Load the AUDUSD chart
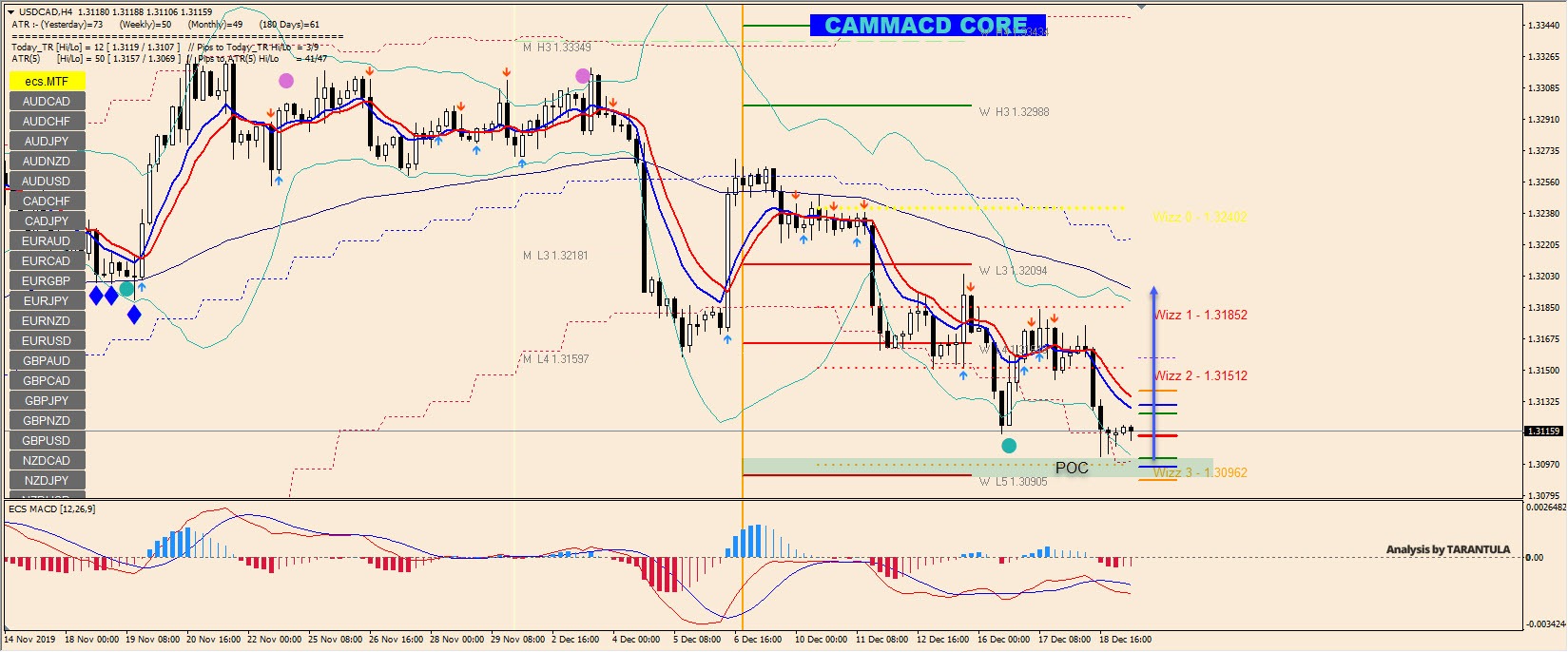 click(x=47, y=181)
